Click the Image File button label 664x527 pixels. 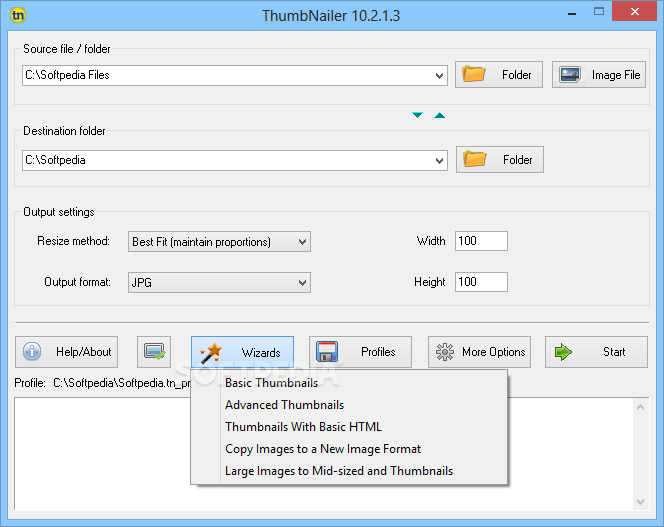tap(616, 75)
